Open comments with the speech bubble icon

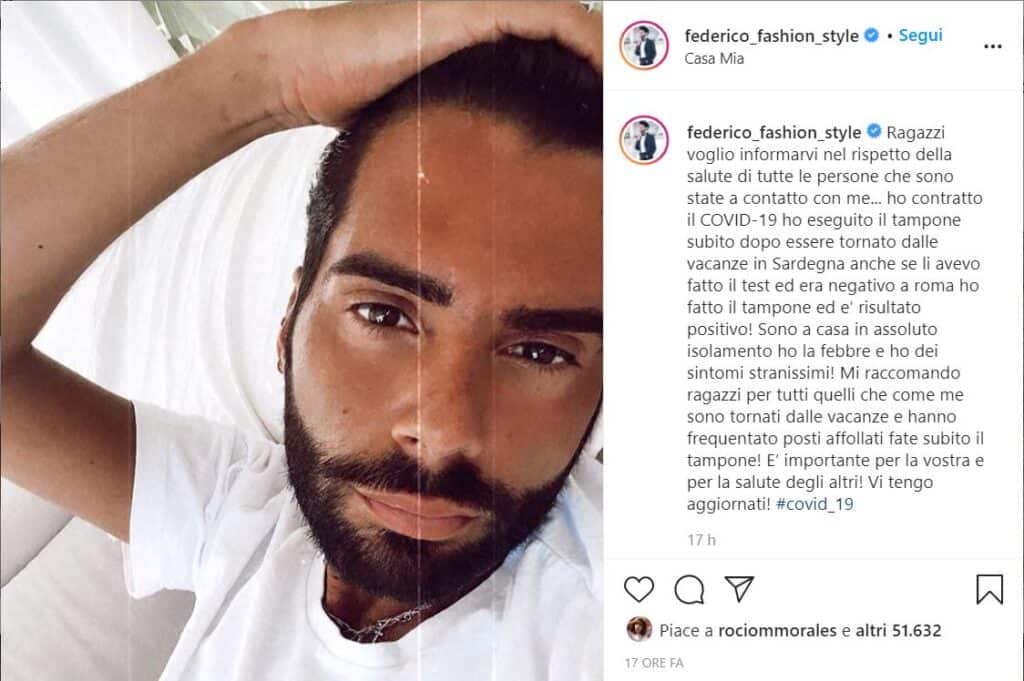point(689,590)
